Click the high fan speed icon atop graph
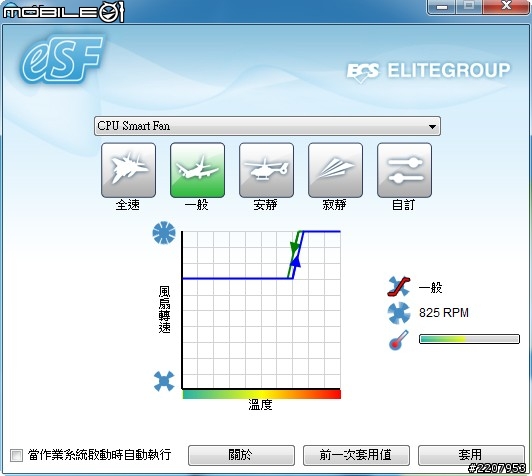Image resolution: width=532 pixels, height=476 pixels. [164, 233]
